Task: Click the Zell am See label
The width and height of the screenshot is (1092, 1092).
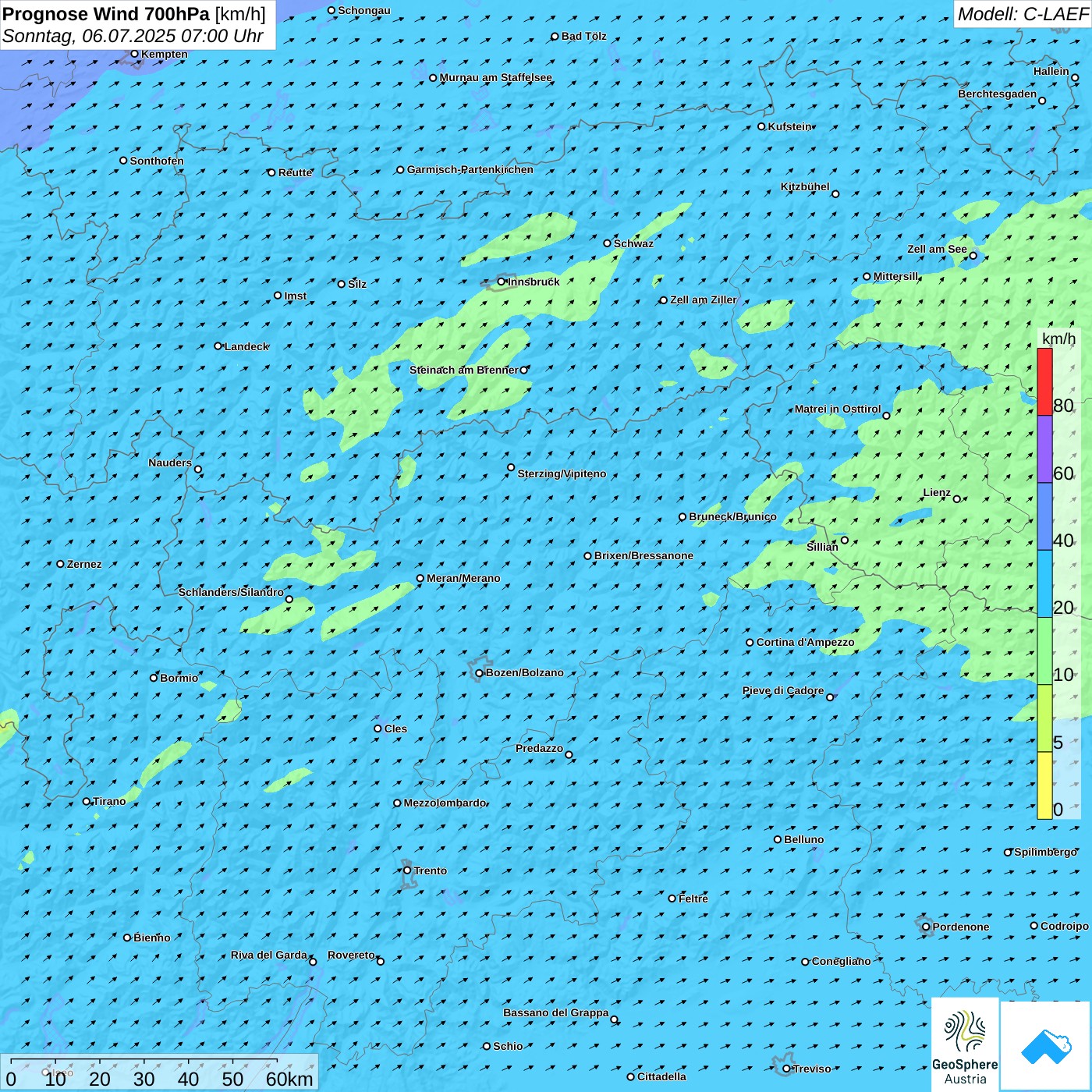Action: [937, 249]
